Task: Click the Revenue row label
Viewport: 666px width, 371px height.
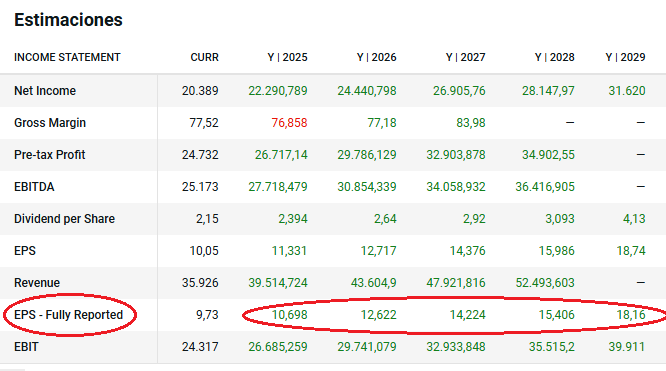Action: 37,283
